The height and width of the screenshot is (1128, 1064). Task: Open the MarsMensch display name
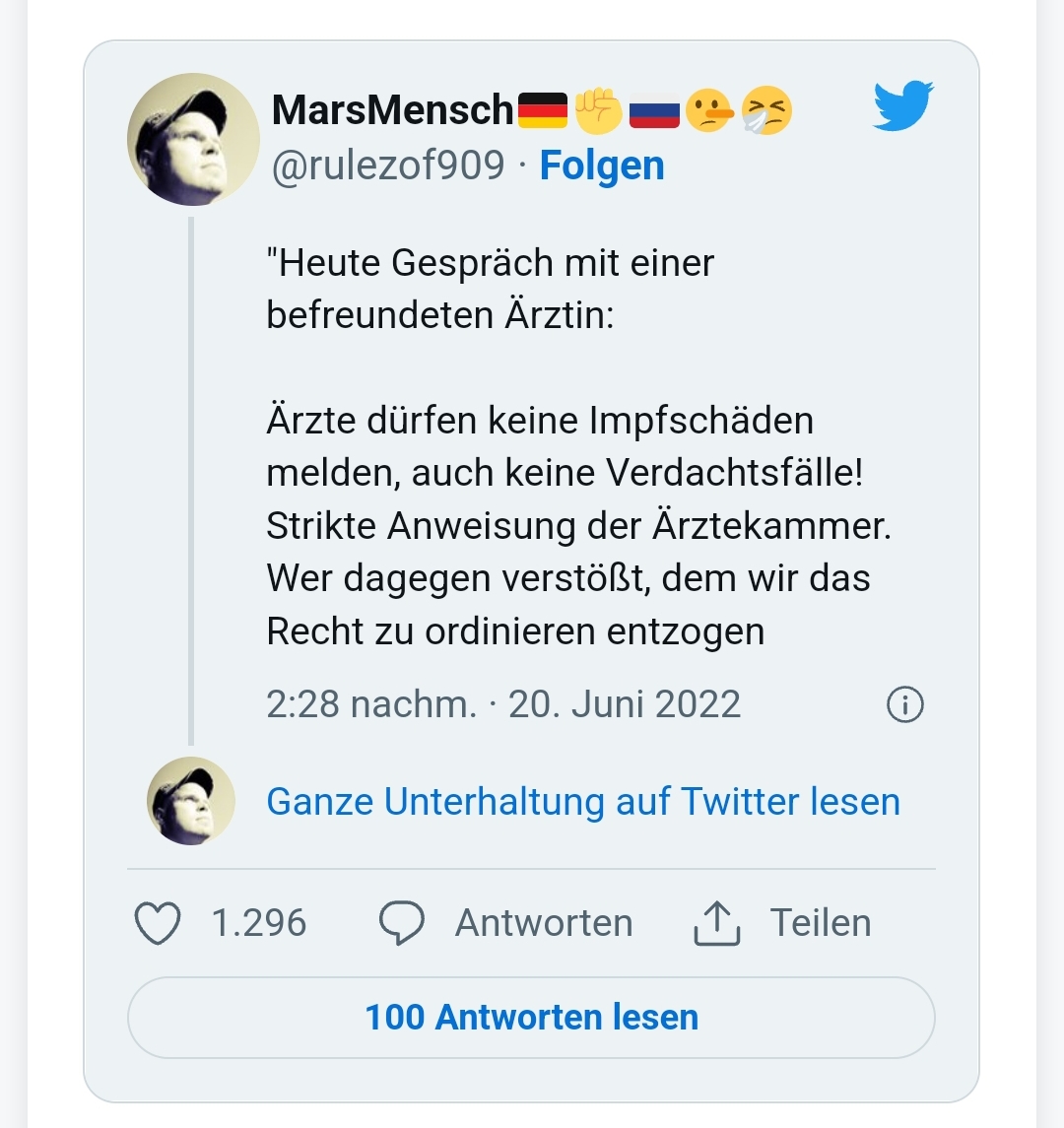coord(392,110)
